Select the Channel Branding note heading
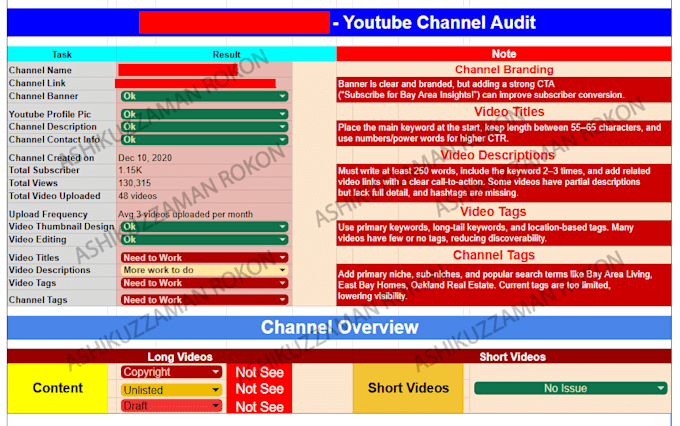 503,69
